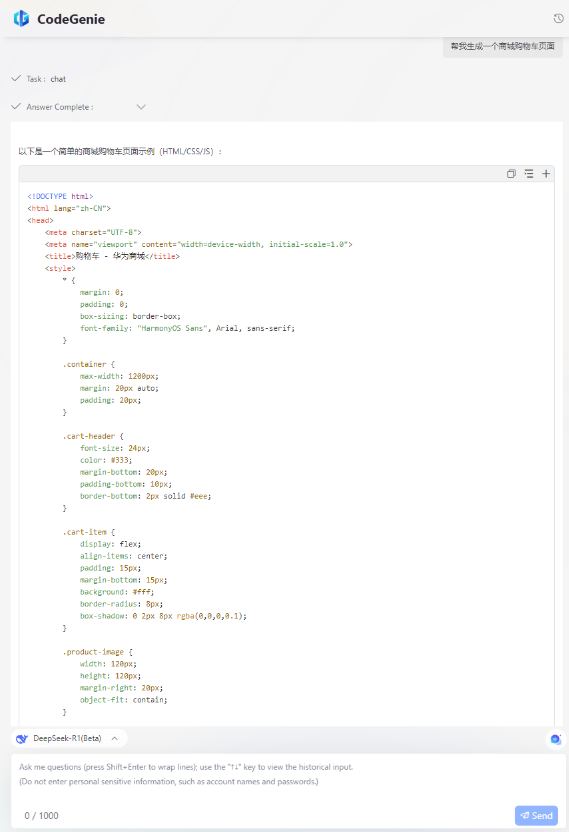Click the paper-plane icon on Send
The image size is (569, 832).
point(524,816)
